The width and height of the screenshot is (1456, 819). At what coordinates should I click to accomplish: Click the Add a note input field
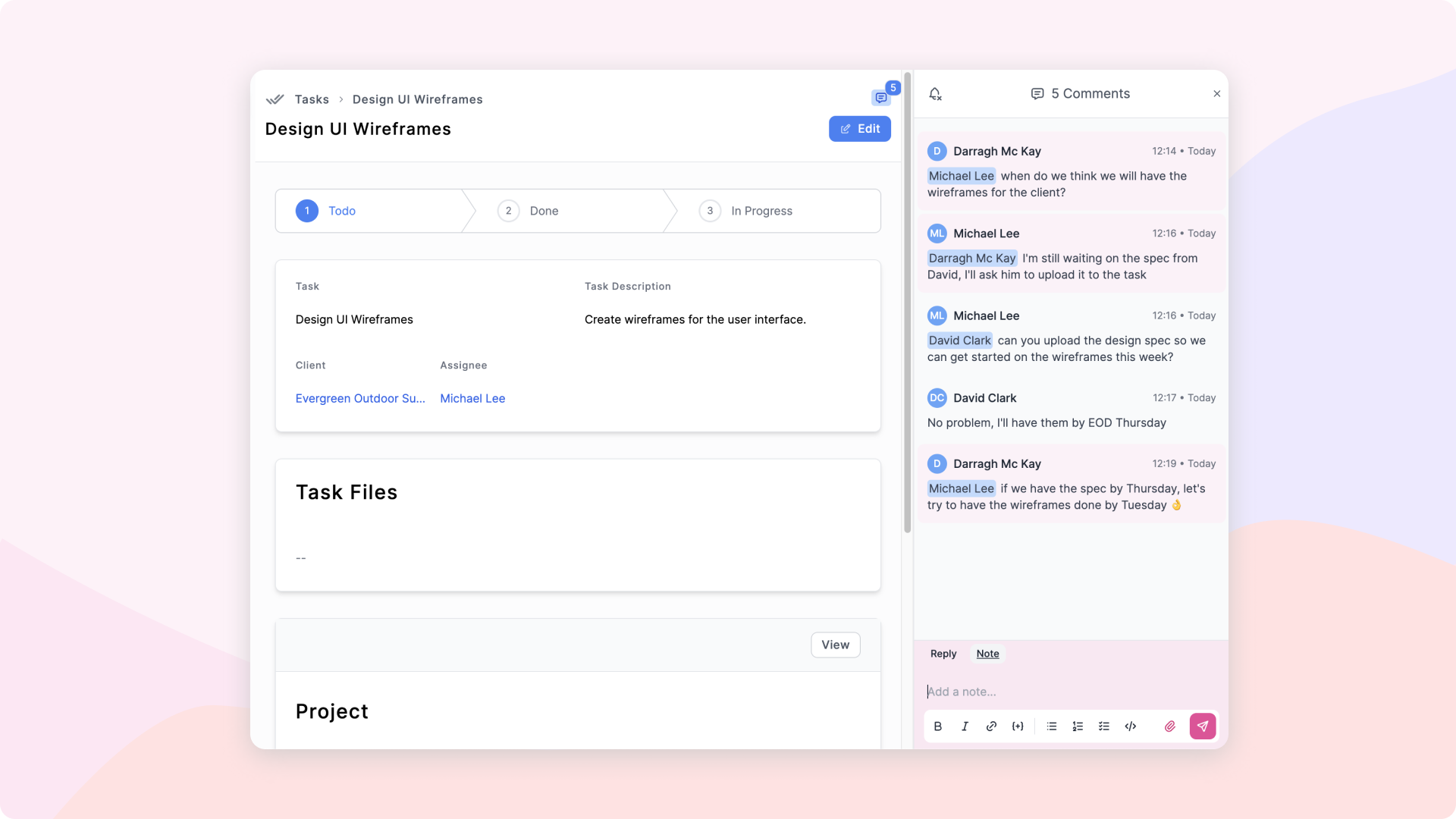point(1062,691)
